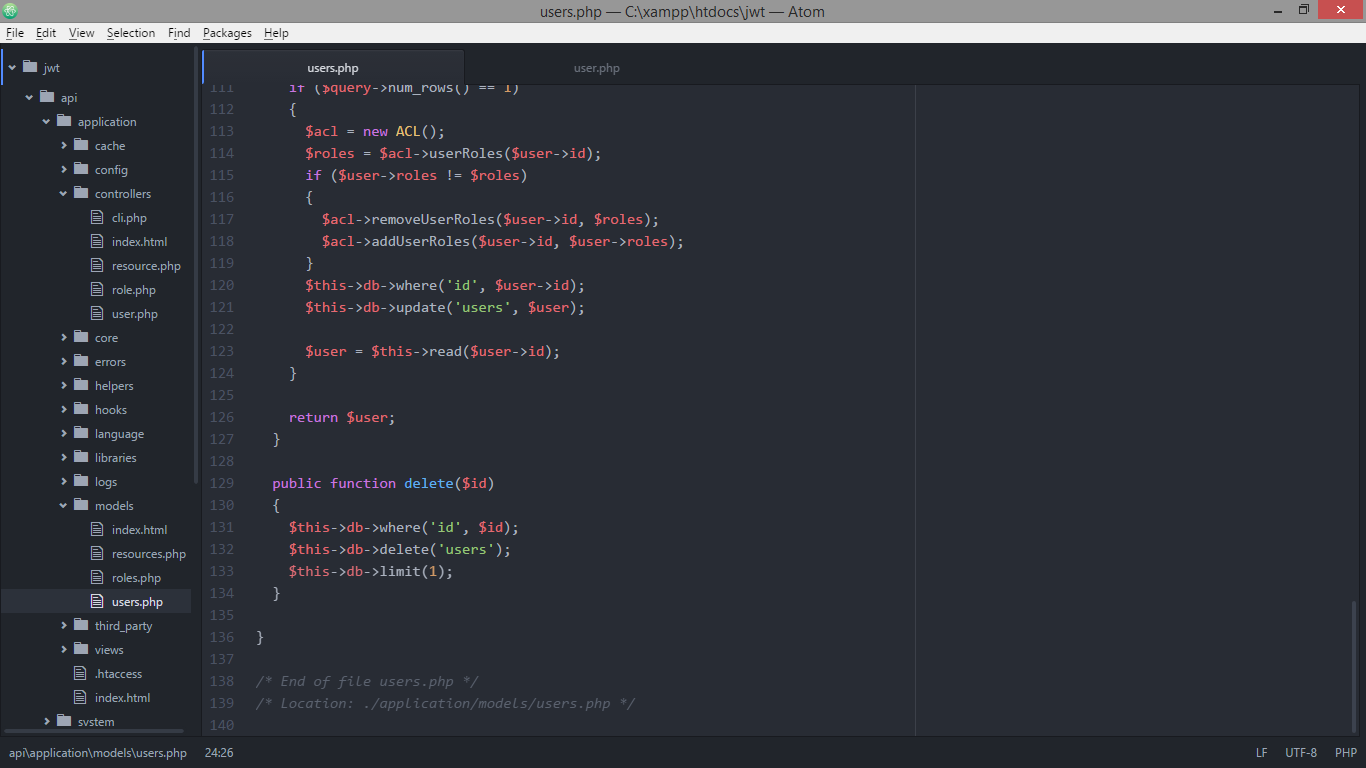
Task: Collapse the controllers folder
Action: pos(62,193)
